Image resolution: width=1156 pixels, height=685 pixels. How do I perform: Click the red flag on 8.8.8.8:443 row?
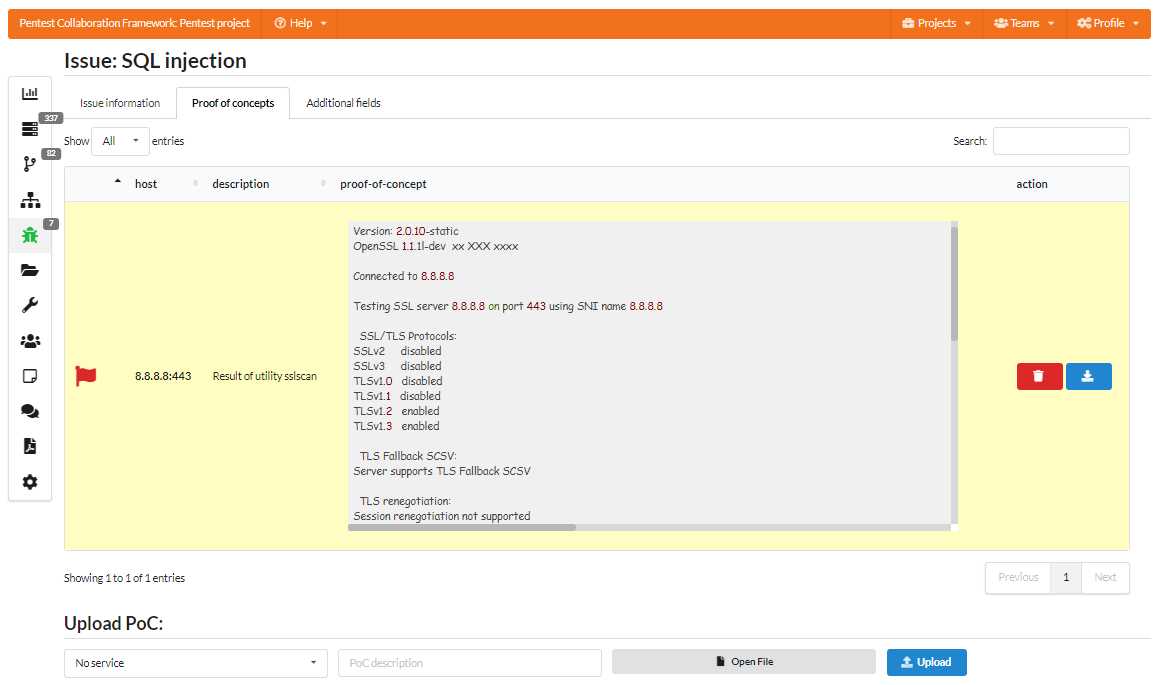pyautogui.click(x=86, y=376)
